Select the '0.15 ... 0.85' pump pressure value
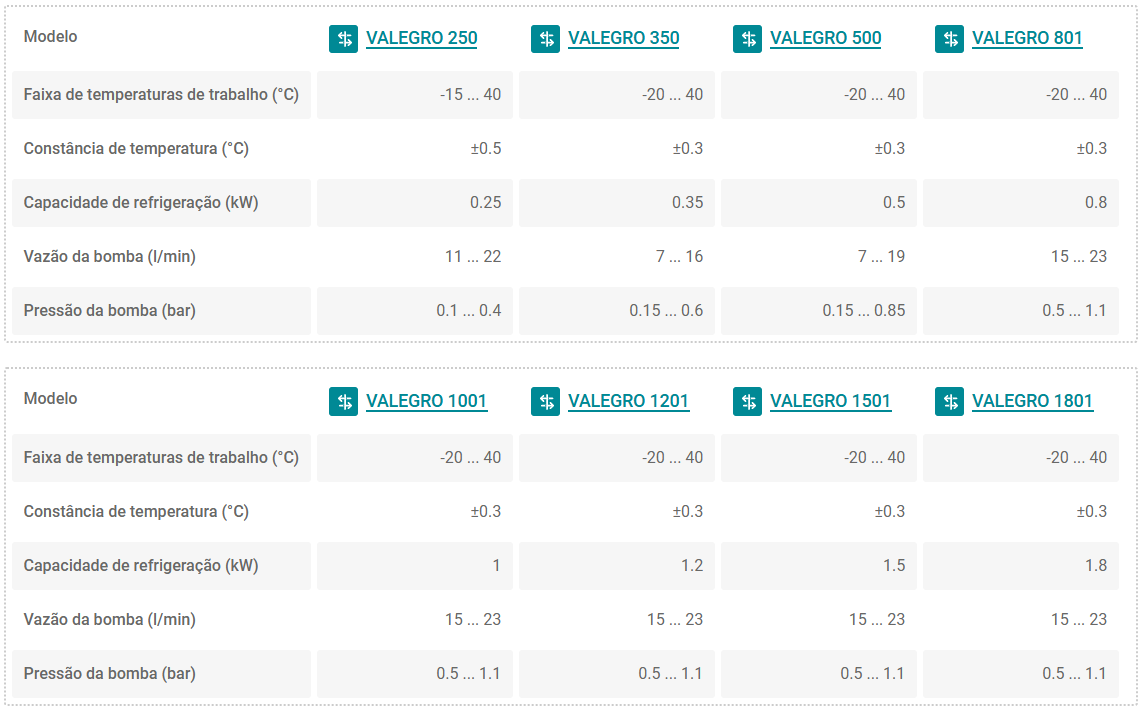This screenshot has width=1146, height=718. [x=864, y=311]
